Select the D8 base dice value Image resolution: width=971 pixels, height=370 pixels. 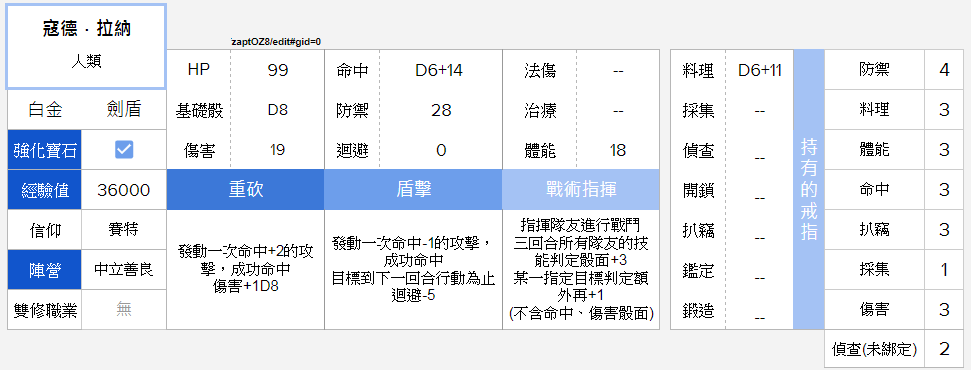pos(278,110)
